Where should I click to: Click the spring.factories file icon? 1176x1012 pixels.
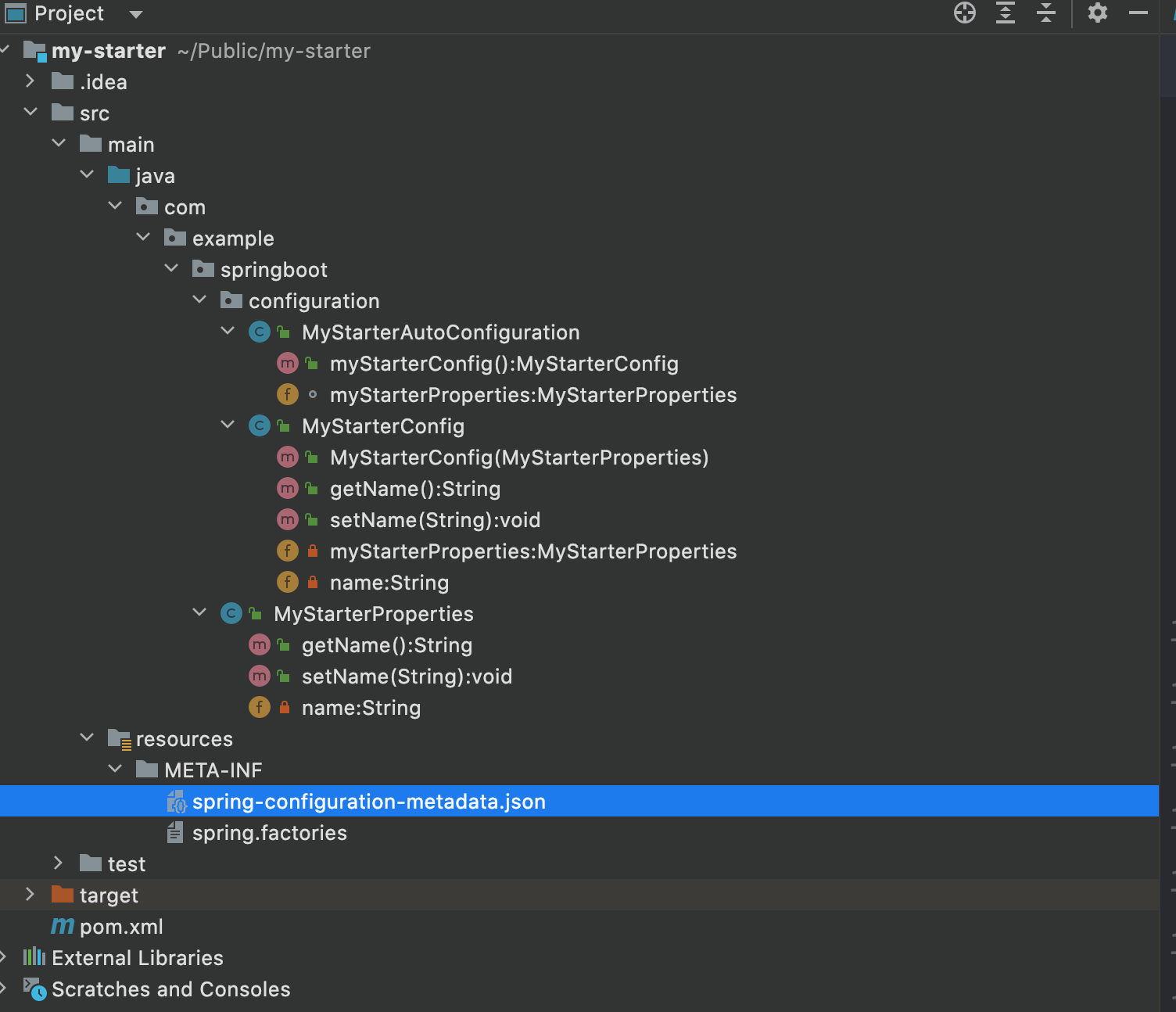175,833
